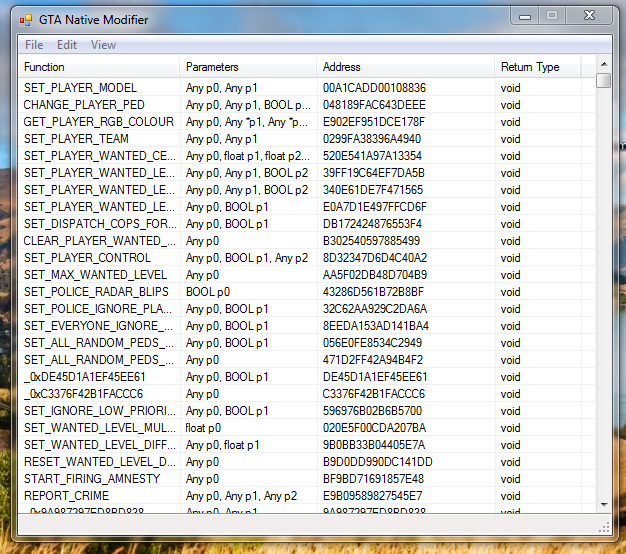The width and height of the screenshot is (626, 554).
Task: Sort by Return Type column header
Action: (x=538, y=67)
